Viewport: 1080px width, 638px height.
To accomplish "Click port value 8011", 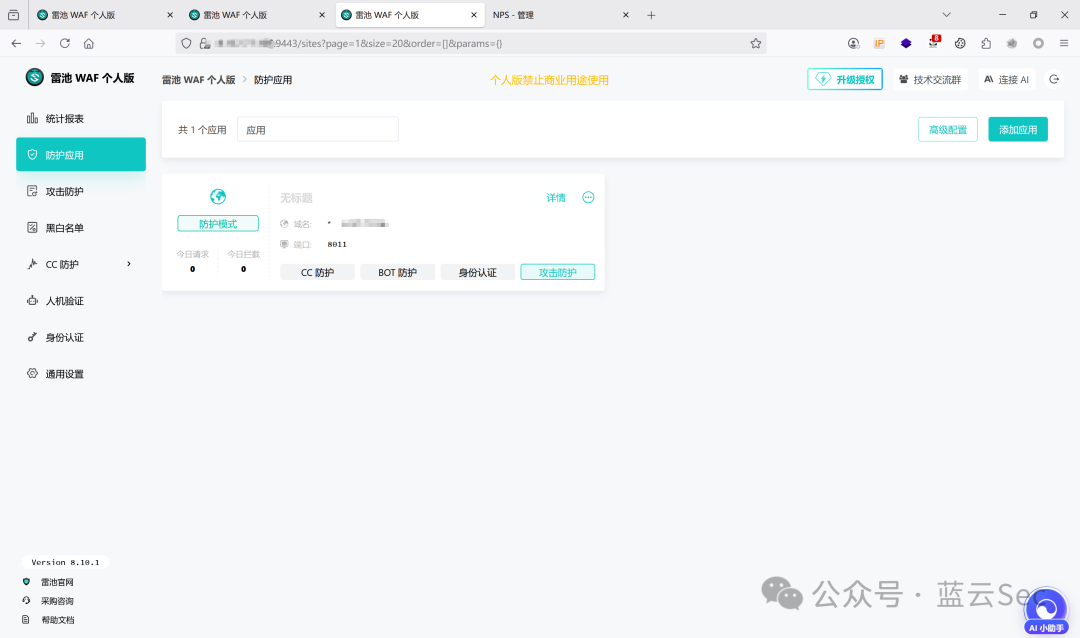I will pyautogui.click(x=337, y=244).
